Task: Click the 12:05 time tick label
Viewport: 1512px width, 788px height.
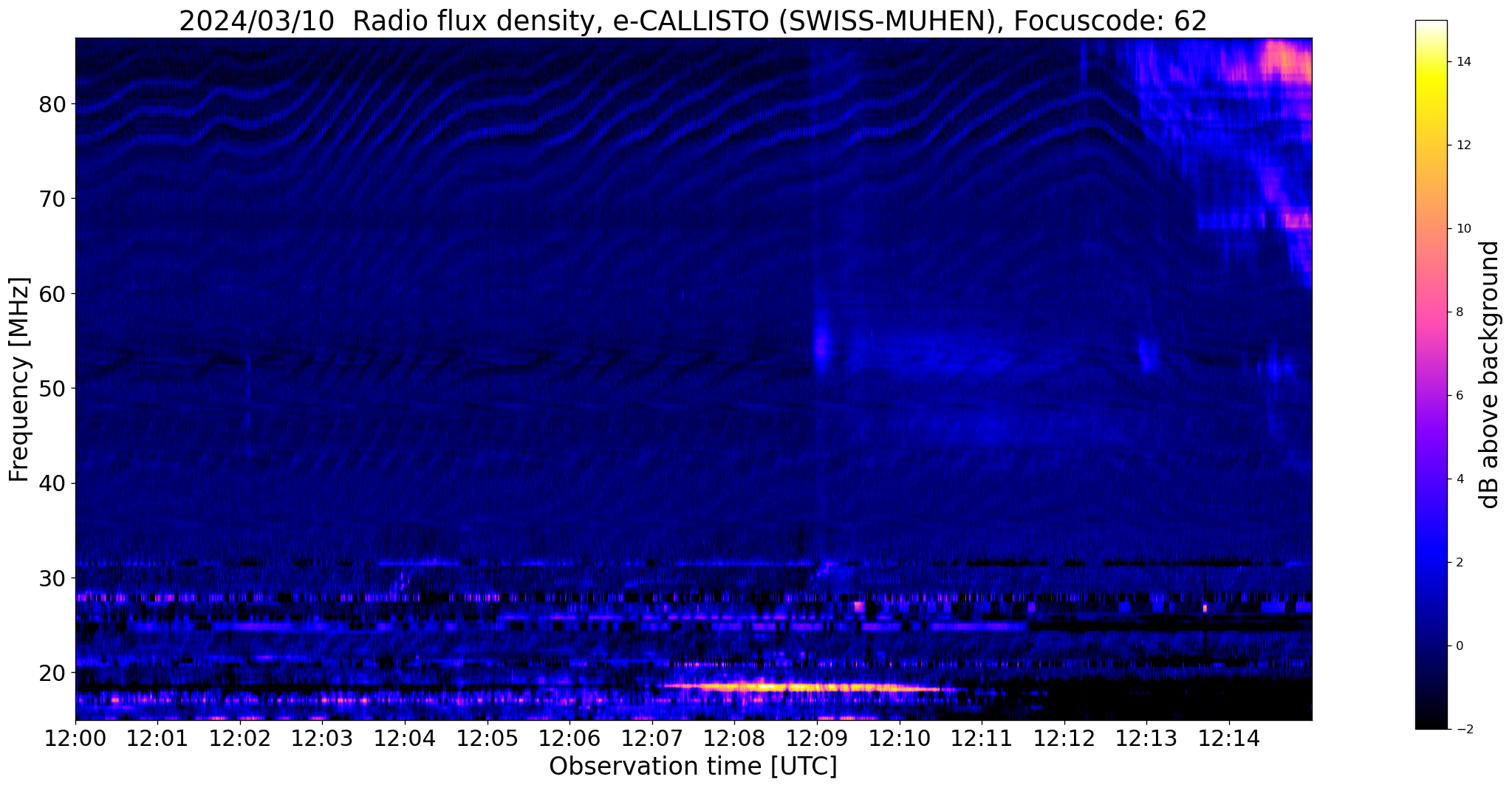Action: [x=488, y=739]
